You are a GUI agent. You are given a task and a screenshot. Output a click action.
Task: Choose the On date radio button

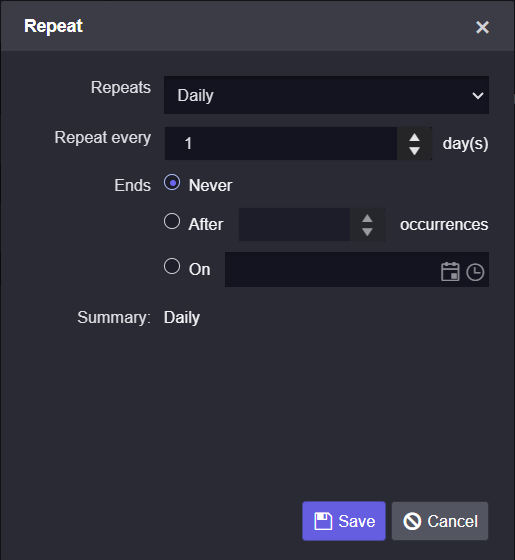point(172,266)
